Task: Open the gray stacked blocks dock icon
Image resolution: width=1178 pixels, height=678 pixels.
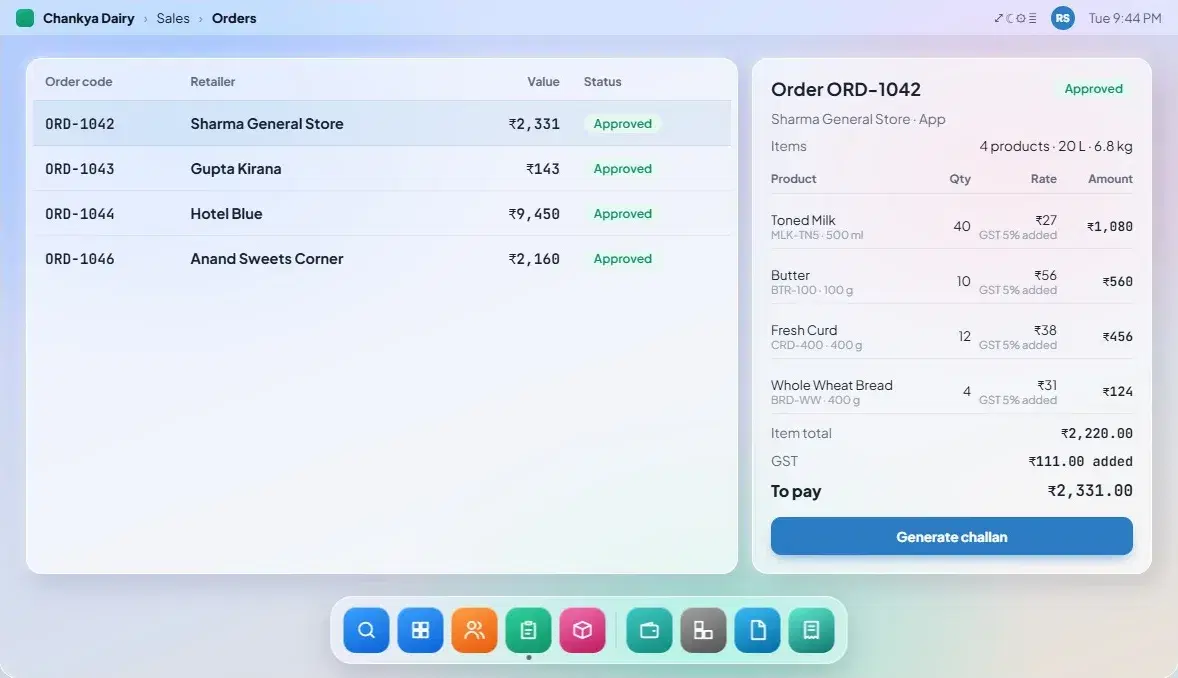Action: pyautogui.click(x=703, y=630)
